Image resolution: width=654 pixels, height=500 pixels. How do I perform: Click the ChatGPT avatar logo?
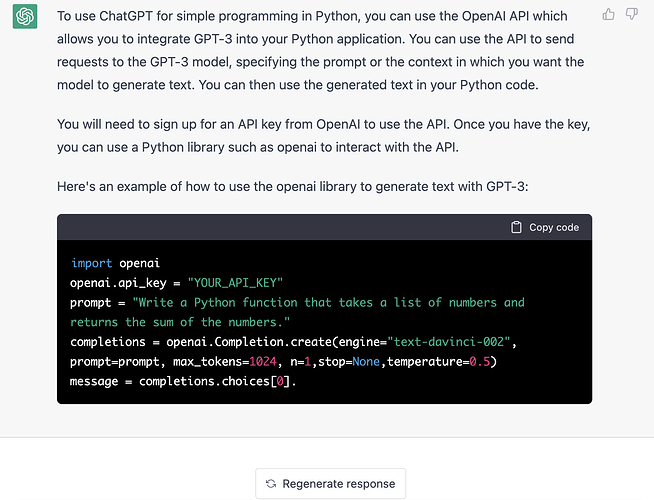click(x=25, y=17)
